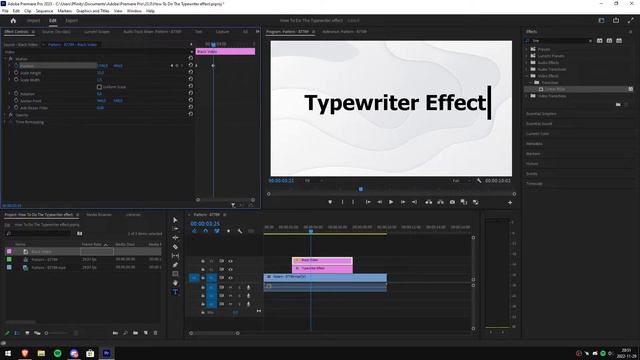Select the Rectangle tool
The height and width of the screenshot is (360, 640).
click(x=176, y=274)
